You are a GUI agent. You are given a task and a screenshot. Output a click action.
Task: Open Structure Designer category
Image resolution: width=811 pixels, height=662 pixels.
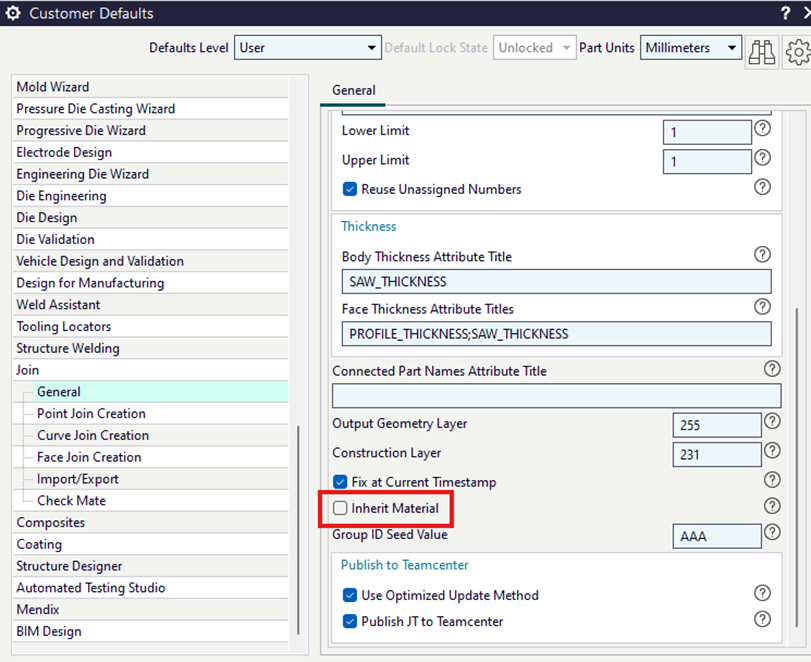(151, 566)
